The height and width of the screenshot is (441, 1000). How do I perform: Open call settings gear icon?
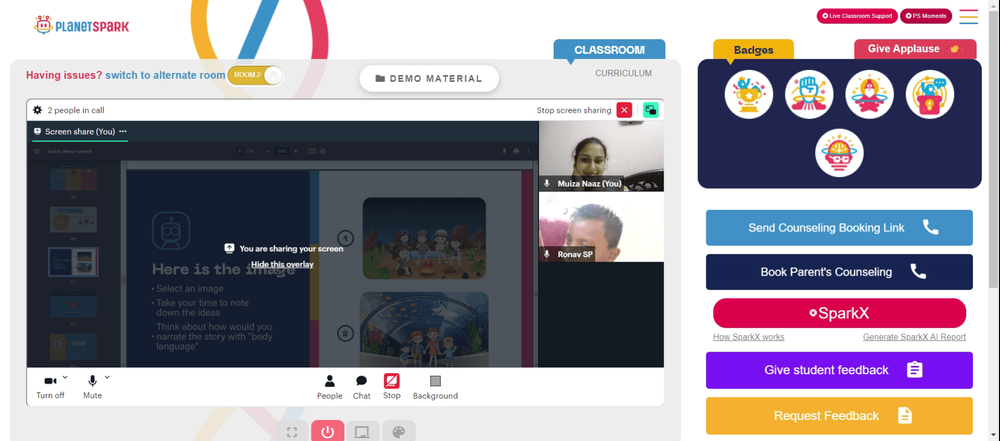coord(38,110)
